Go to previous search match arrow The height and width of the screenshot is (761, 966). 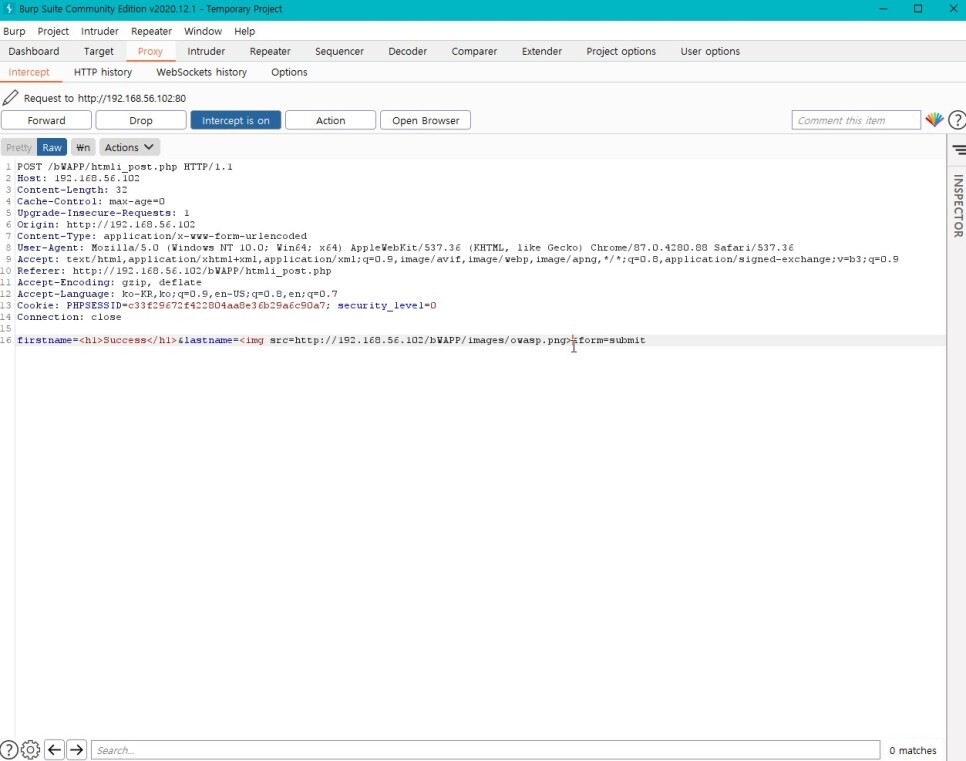coord(54,749)
